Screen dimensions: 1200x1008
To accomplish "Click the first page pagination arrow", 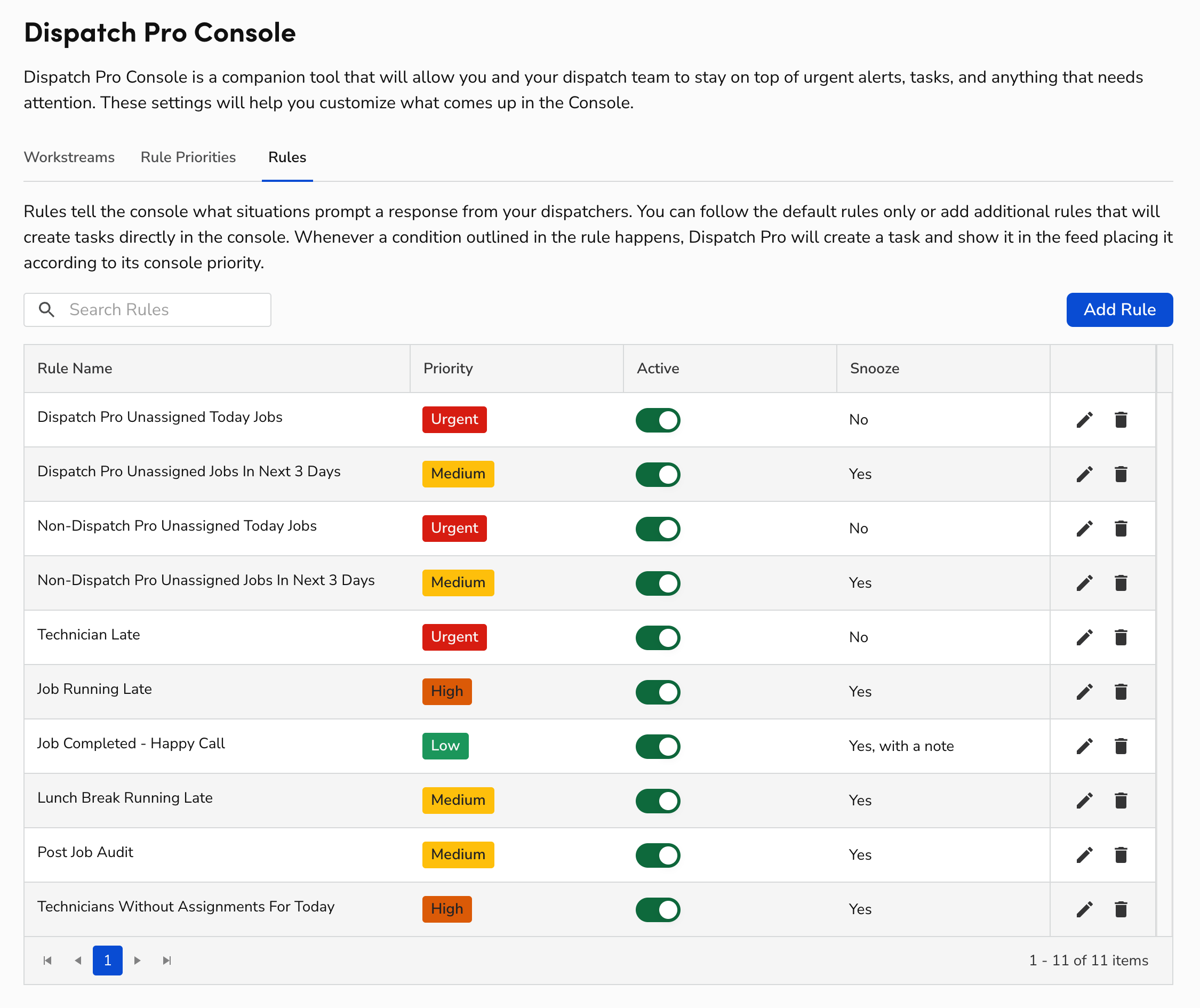I will pyautogui.click(x=48, y=961).
